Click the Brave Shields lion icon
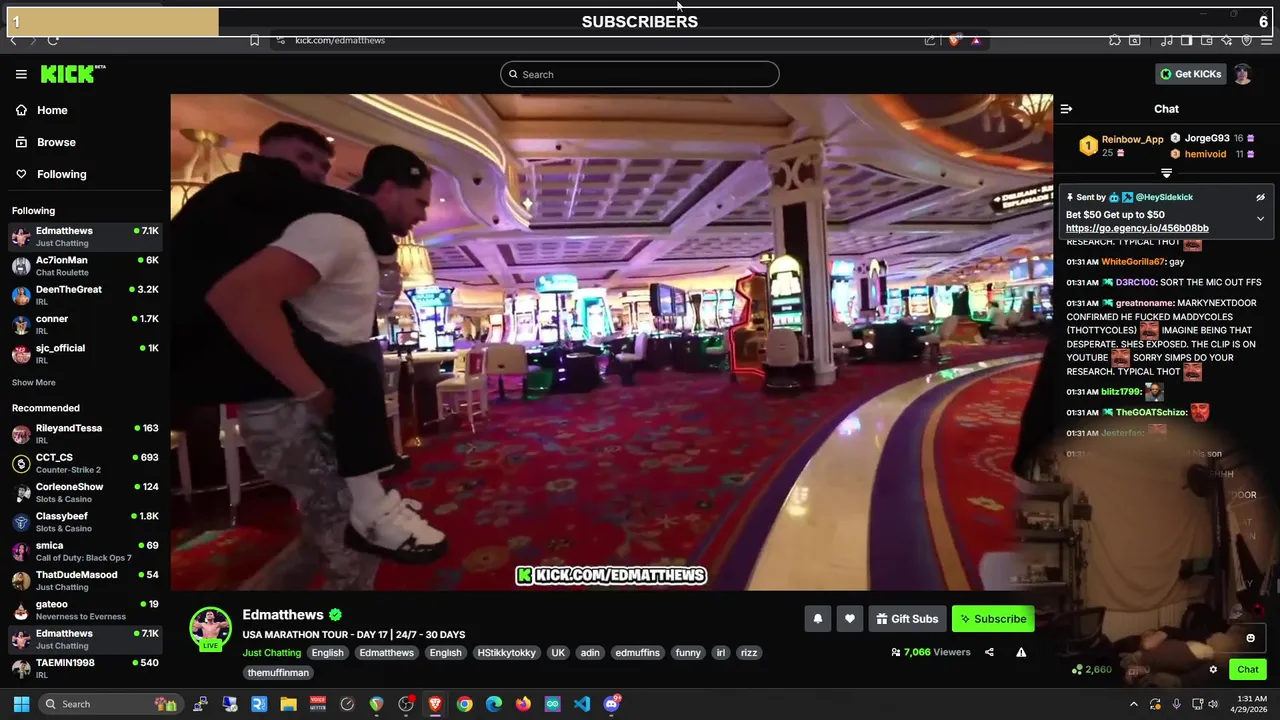The image size is (1280, 720). [953, 40]
